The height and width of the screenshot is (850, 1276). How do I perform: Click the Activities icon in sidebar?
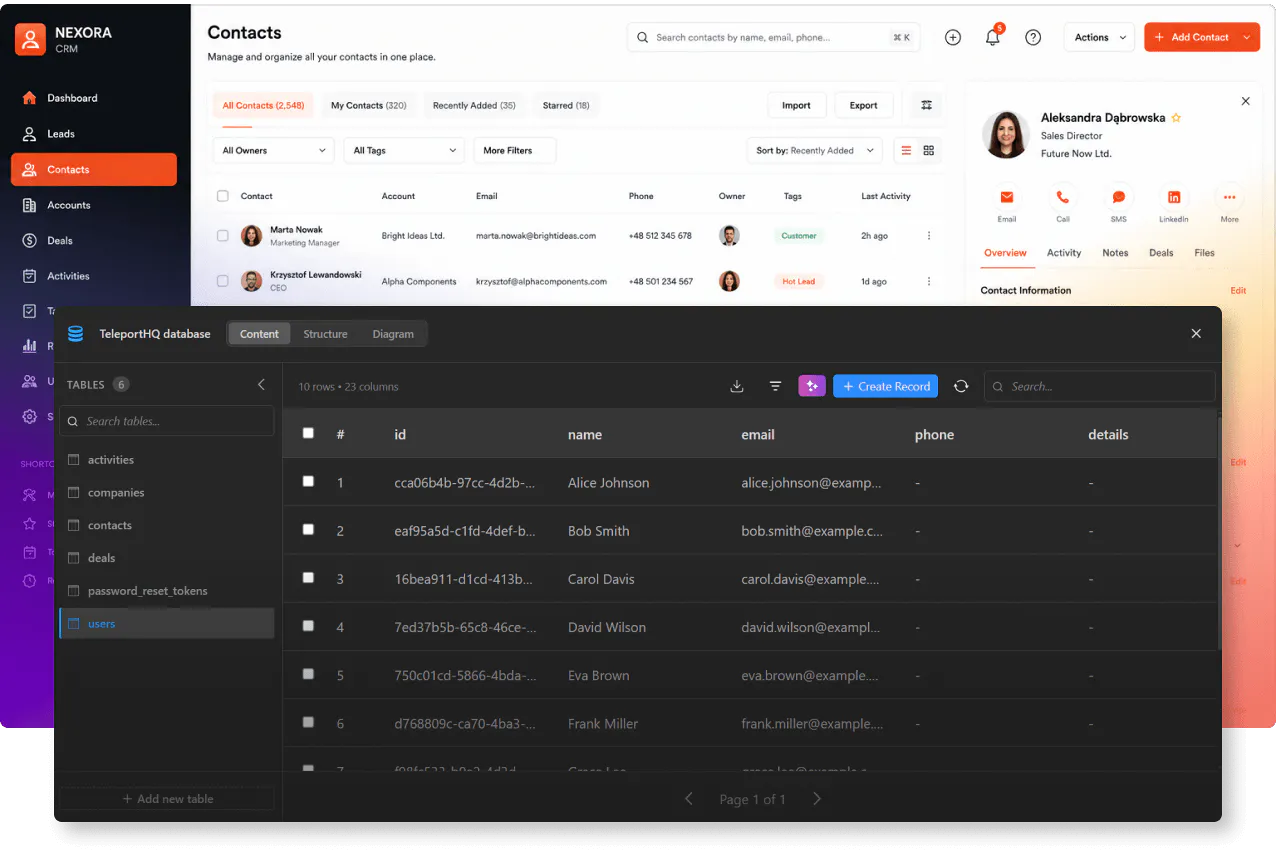click(x=29, y=276)
